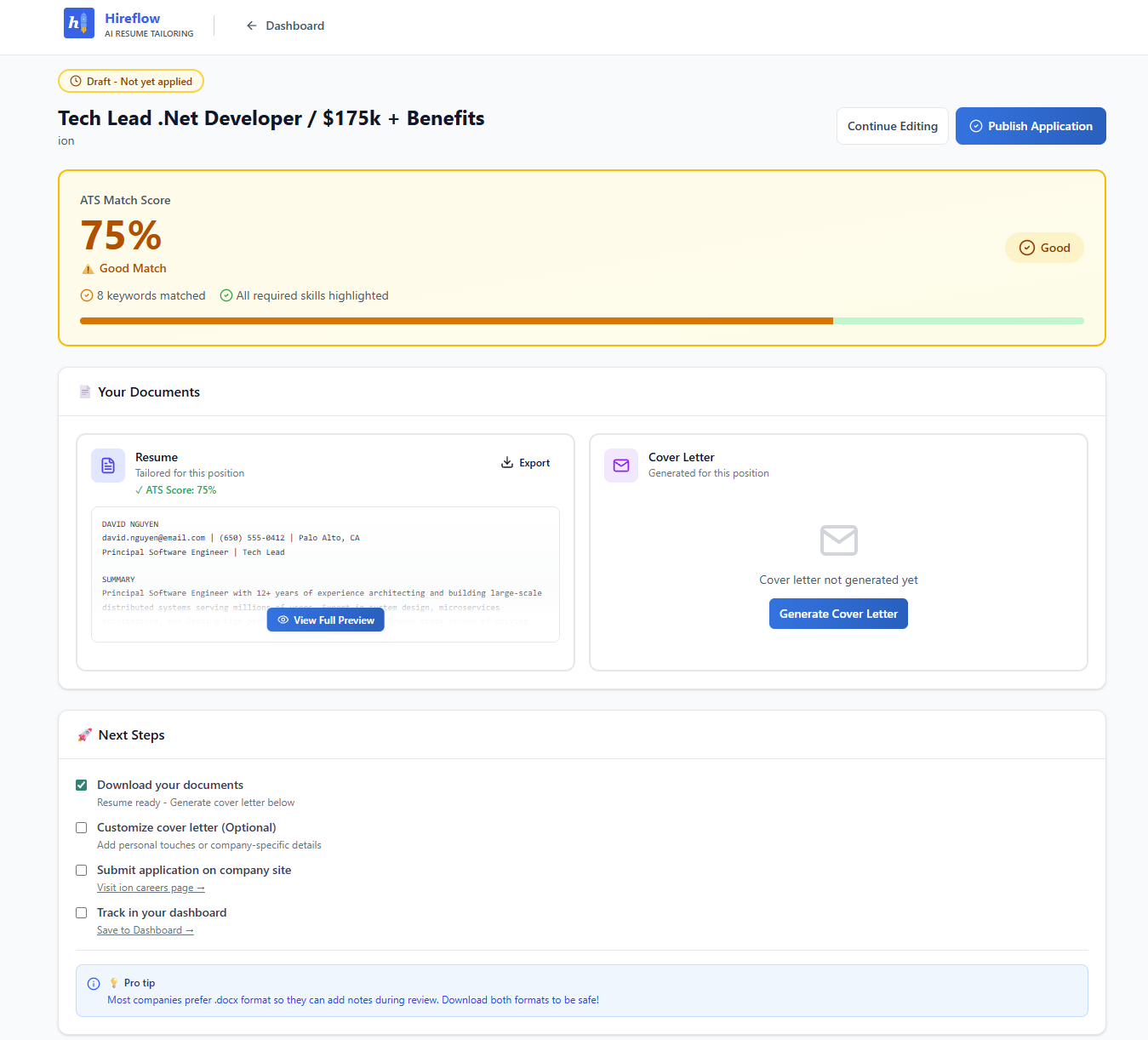Uncheck Download your documents checkbox
This screenshot has height=1040, width=1148.
82,785
